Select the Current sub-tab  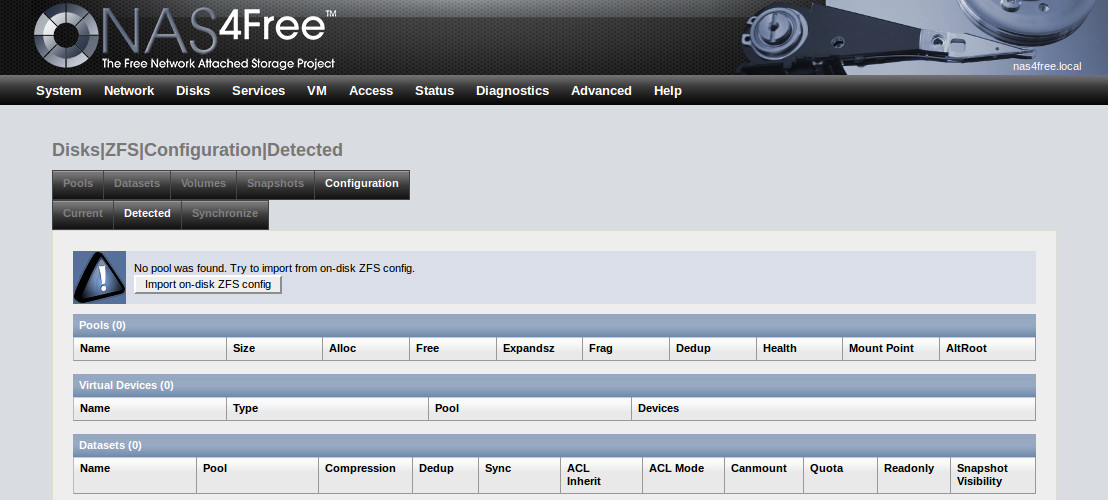[83, 214]
